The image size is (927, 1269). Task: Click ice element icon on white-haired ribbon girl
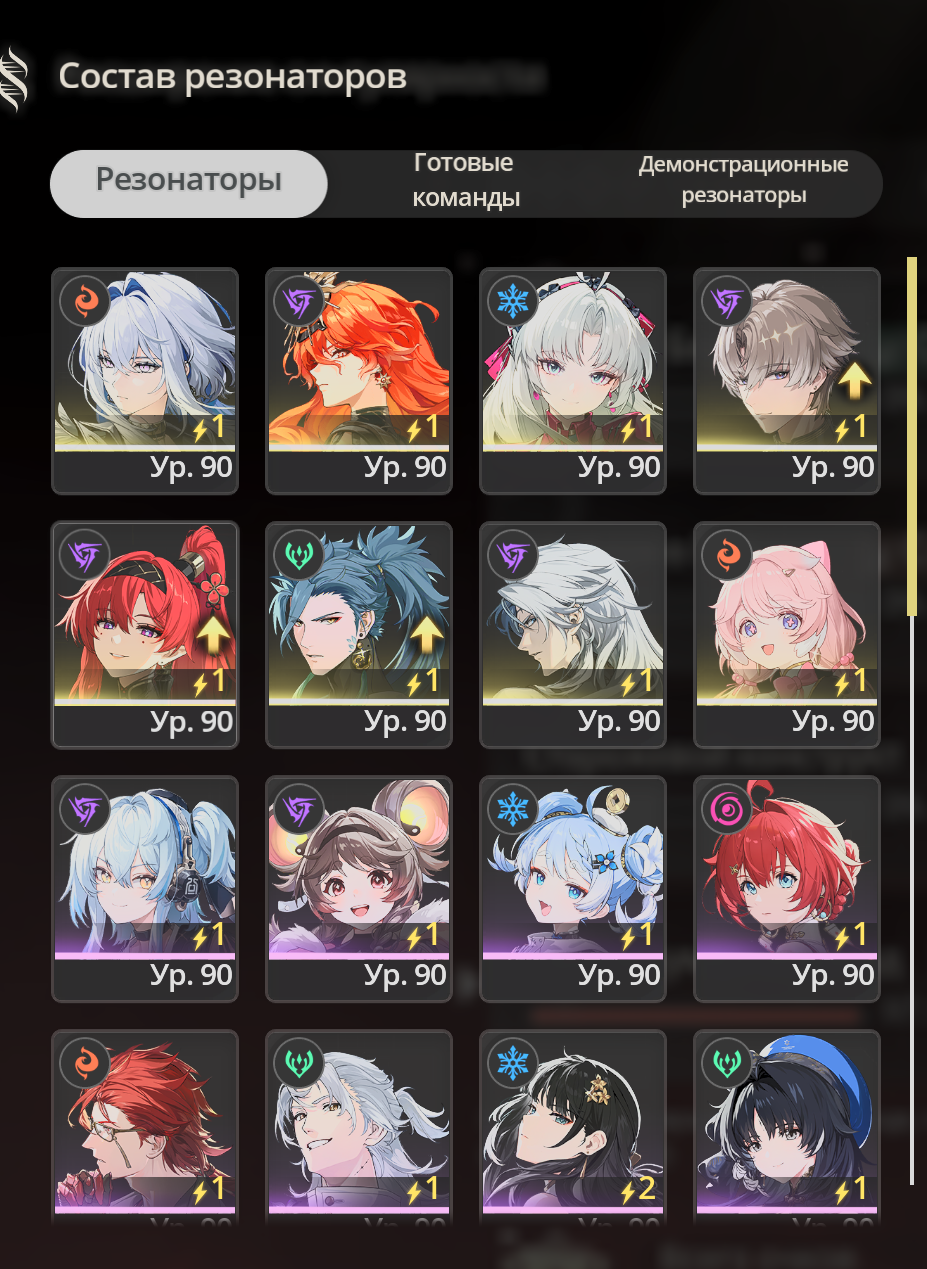click(513, 301)
